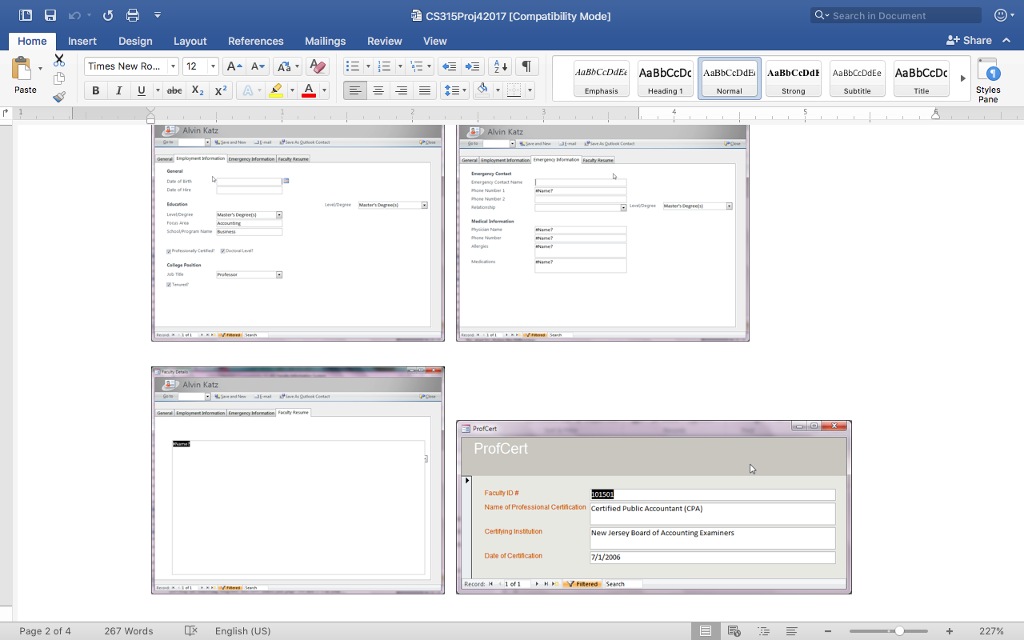Apply the Strong style
Viewport: 1024px width, 640px height.
point(793,78)
